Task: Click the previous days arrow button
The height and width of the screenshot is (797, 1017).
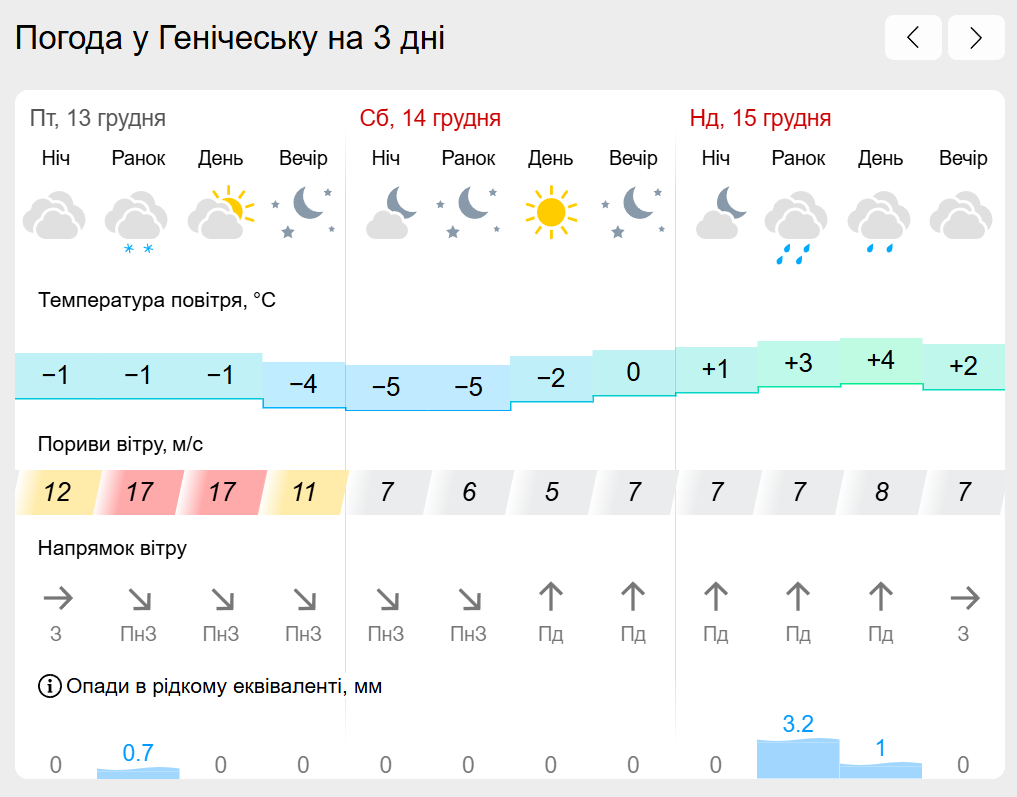Action: pyautogui.click(x=913, y=38)
